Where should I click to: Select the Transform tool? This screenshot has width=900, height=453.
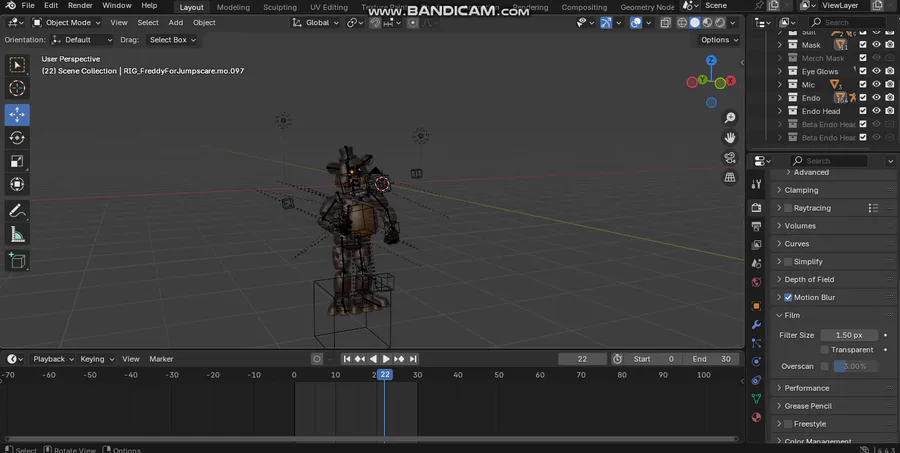pos(17,184)
